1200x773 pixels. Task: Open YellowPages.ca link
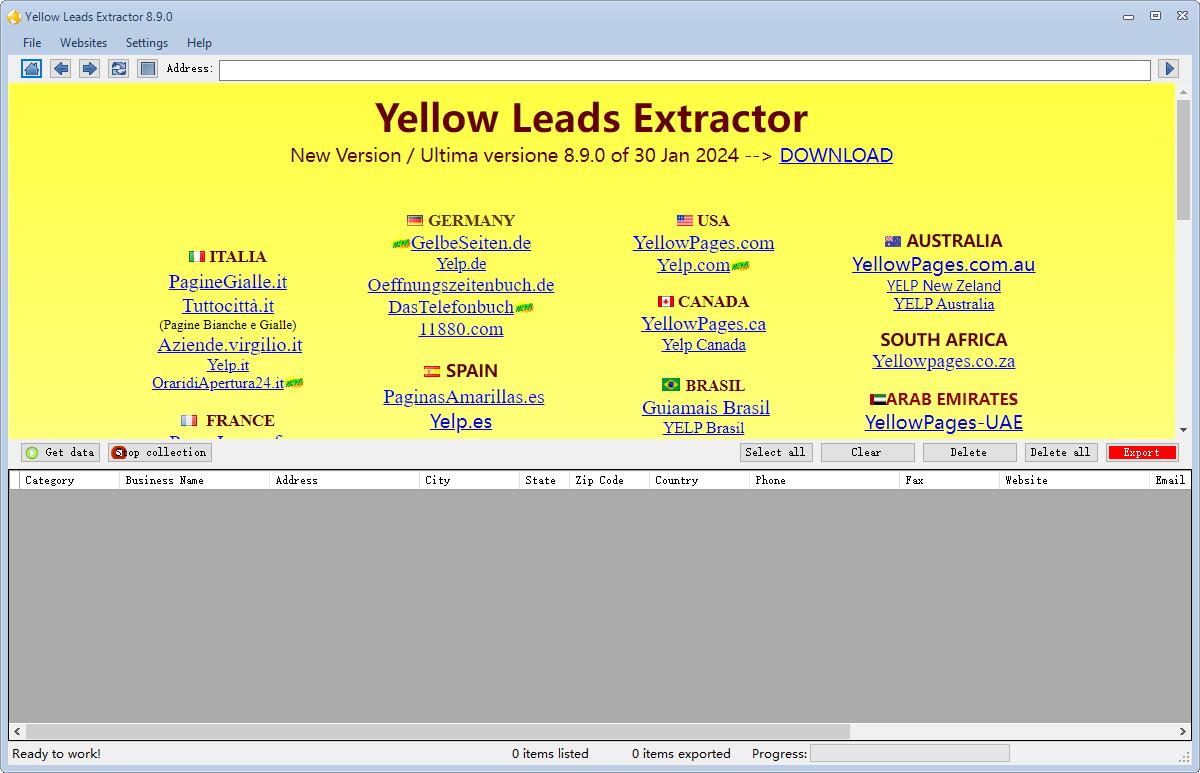point(704,324)
